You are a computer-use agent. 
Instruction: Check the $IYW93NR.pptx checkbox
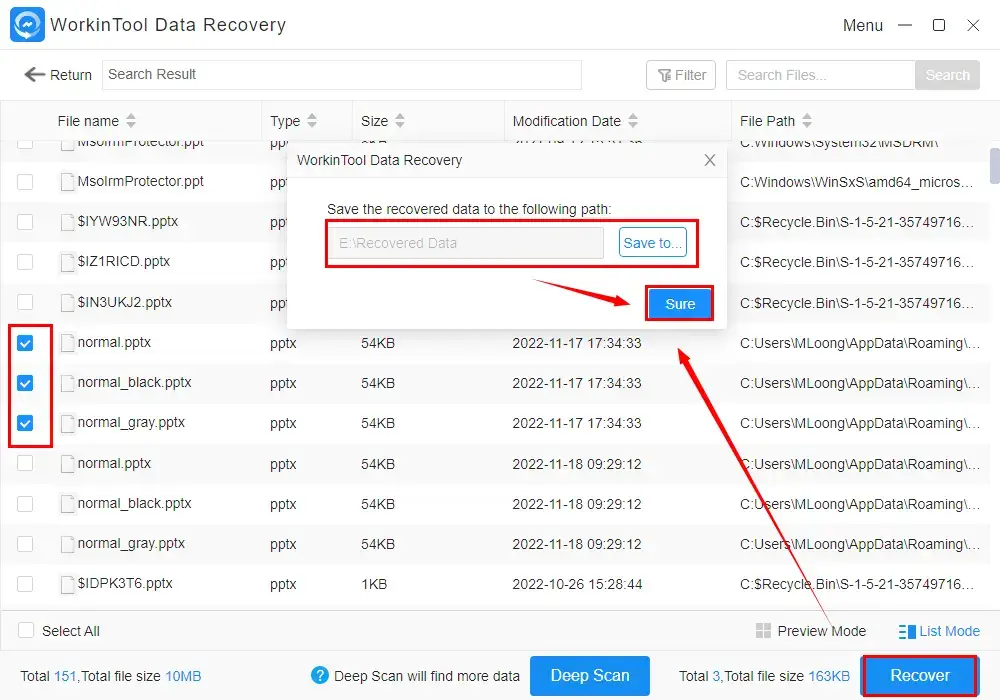pos(25,222)
